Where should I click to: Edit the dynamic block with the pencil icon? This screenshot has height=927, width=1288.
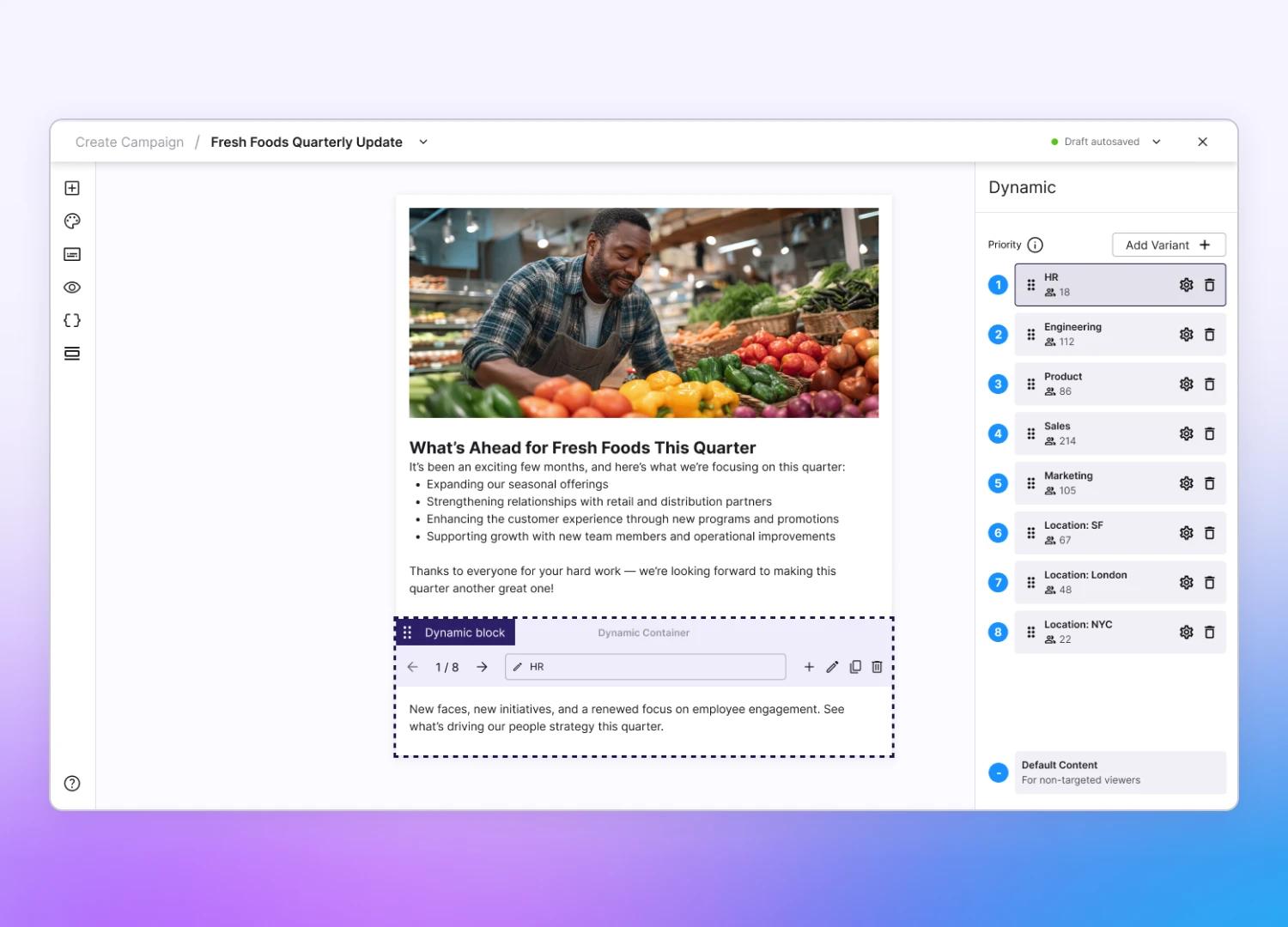click(831, 666)
